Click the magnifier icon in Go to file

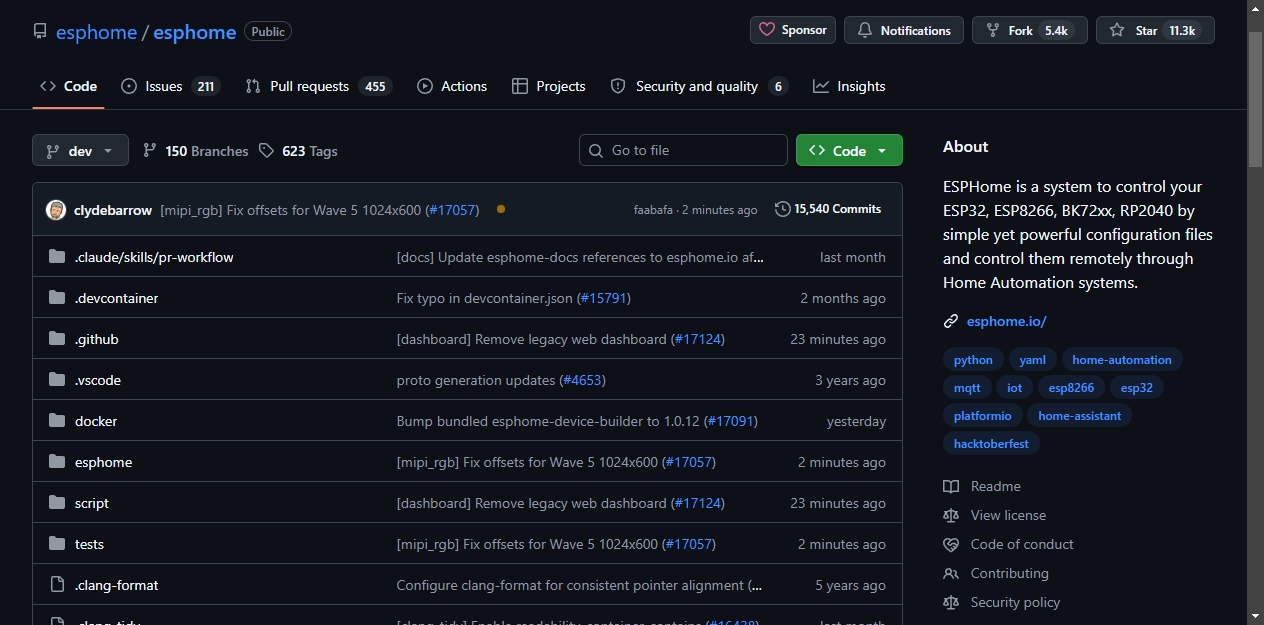(596, 150)
